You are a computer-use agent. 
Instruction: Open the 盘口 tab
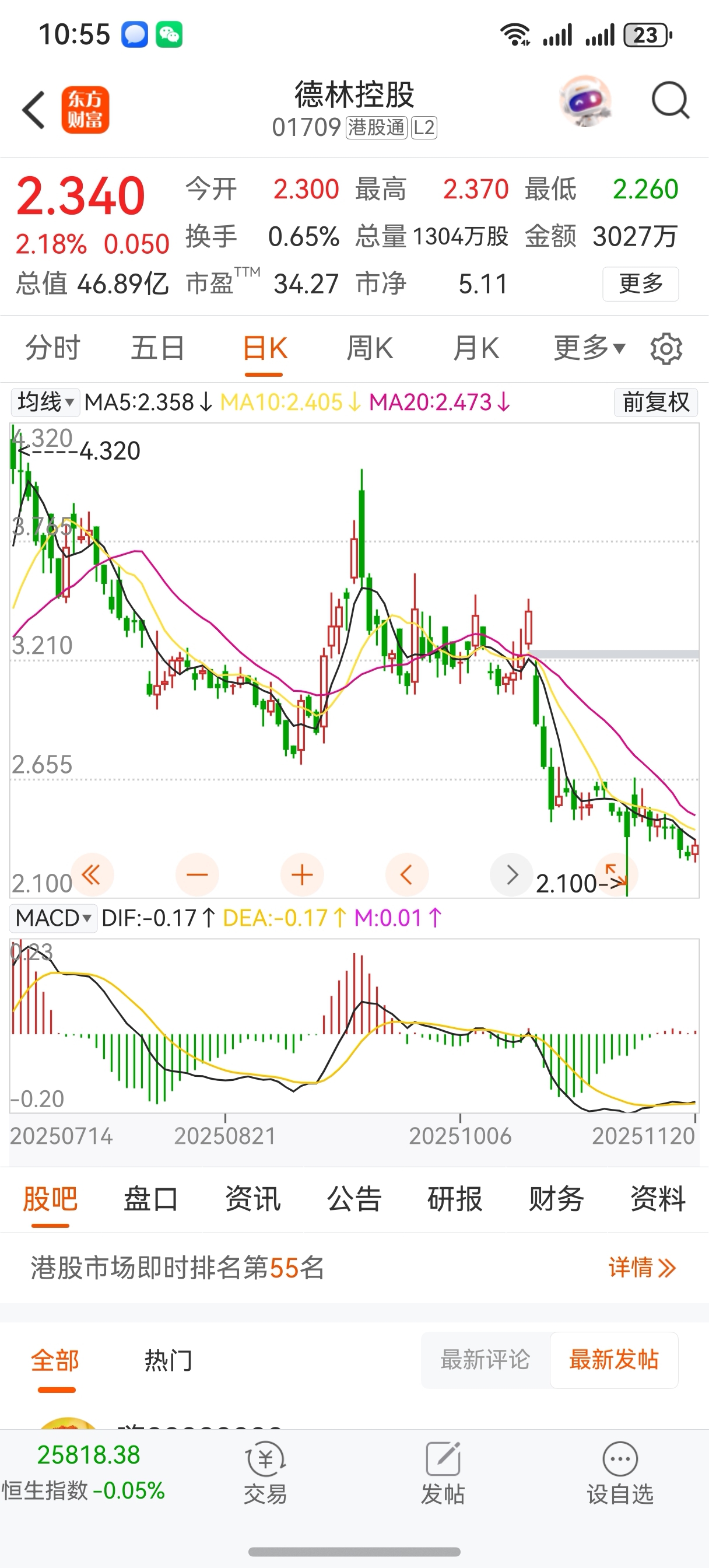(151, 1199)
